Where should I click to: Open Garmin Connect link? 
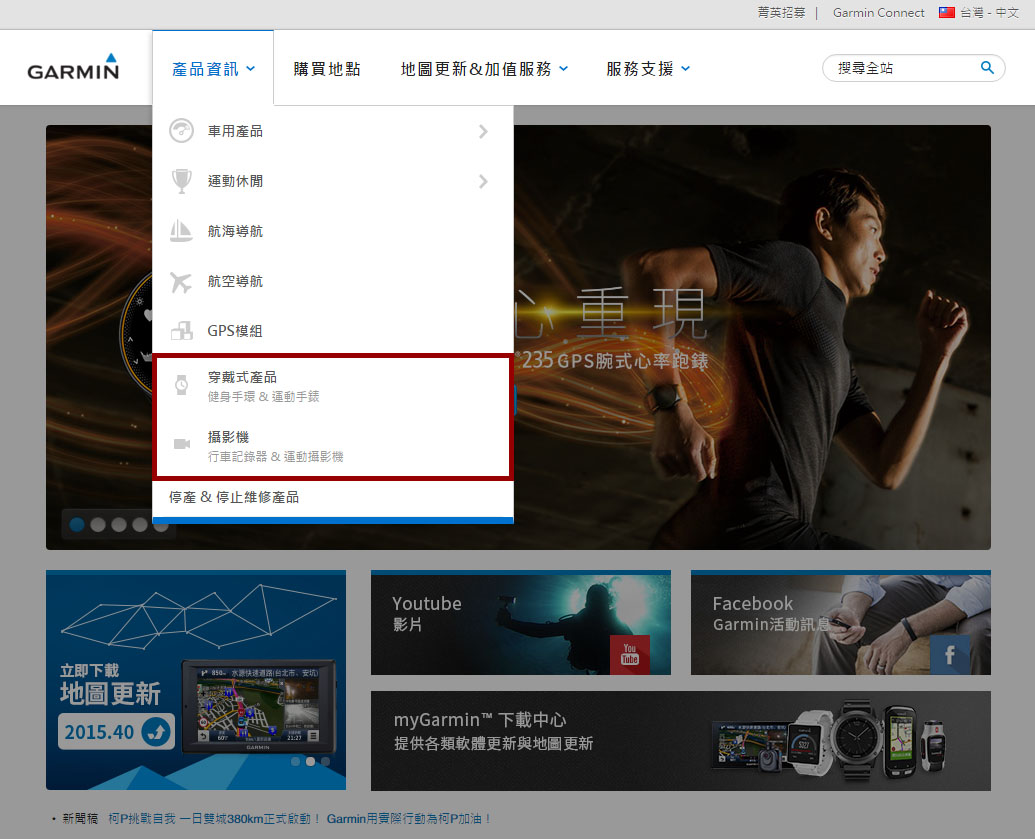tap(879, 13)
